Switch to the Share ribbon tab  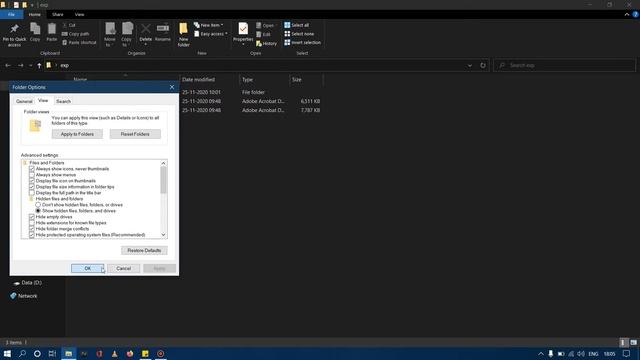(x=58, y=14)
